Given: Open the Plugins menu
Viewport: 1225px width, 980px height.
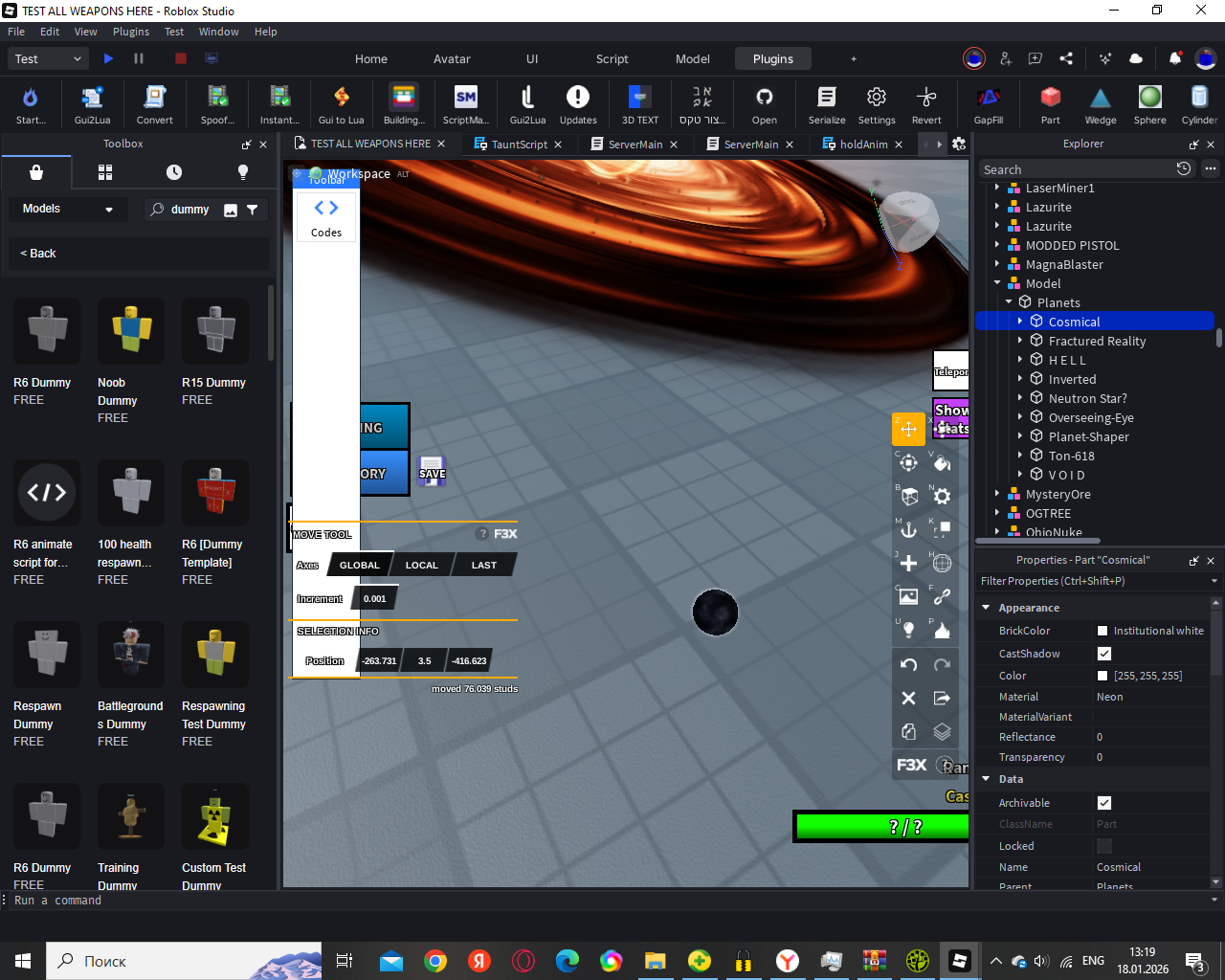Looking at the screenshot, I should click(x=131, y=32).
